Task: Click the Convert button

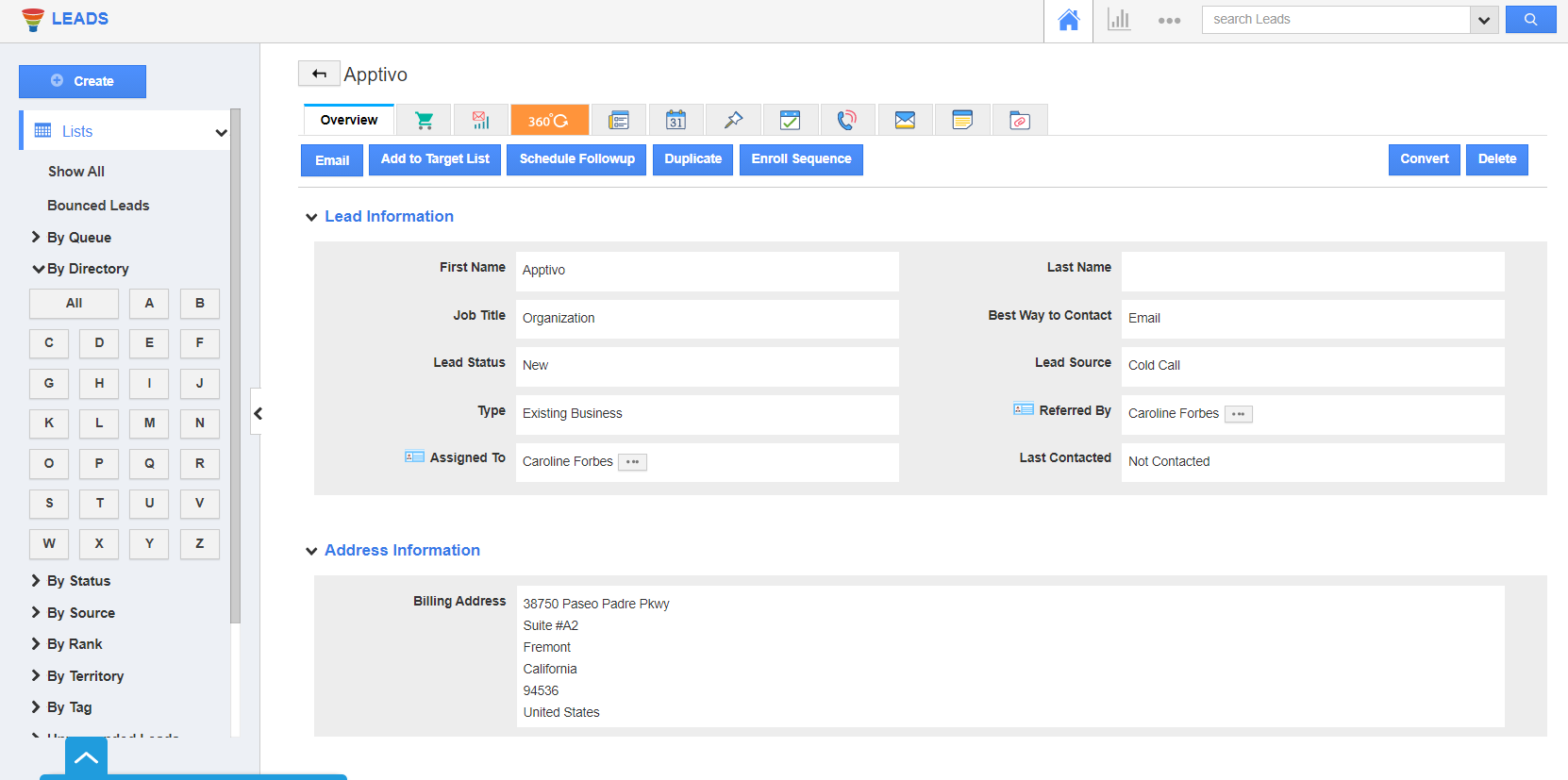Action: (x=1424, y=159)
